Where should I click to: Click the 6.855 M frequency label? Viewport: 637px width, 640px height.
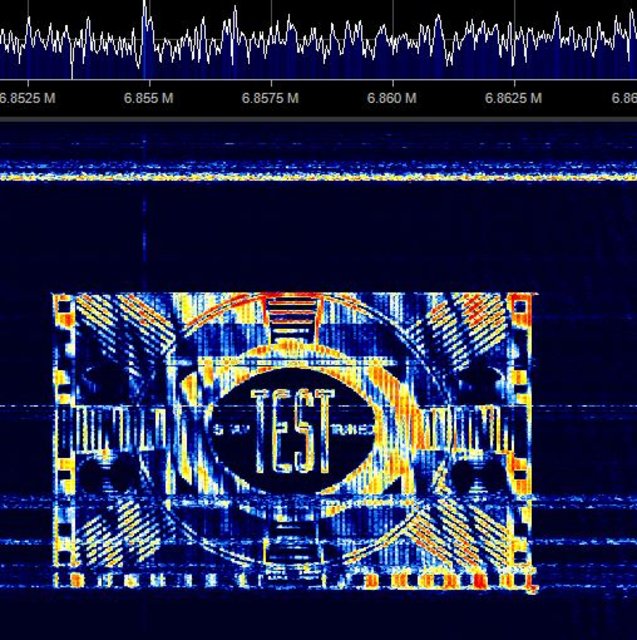[149, 98]
